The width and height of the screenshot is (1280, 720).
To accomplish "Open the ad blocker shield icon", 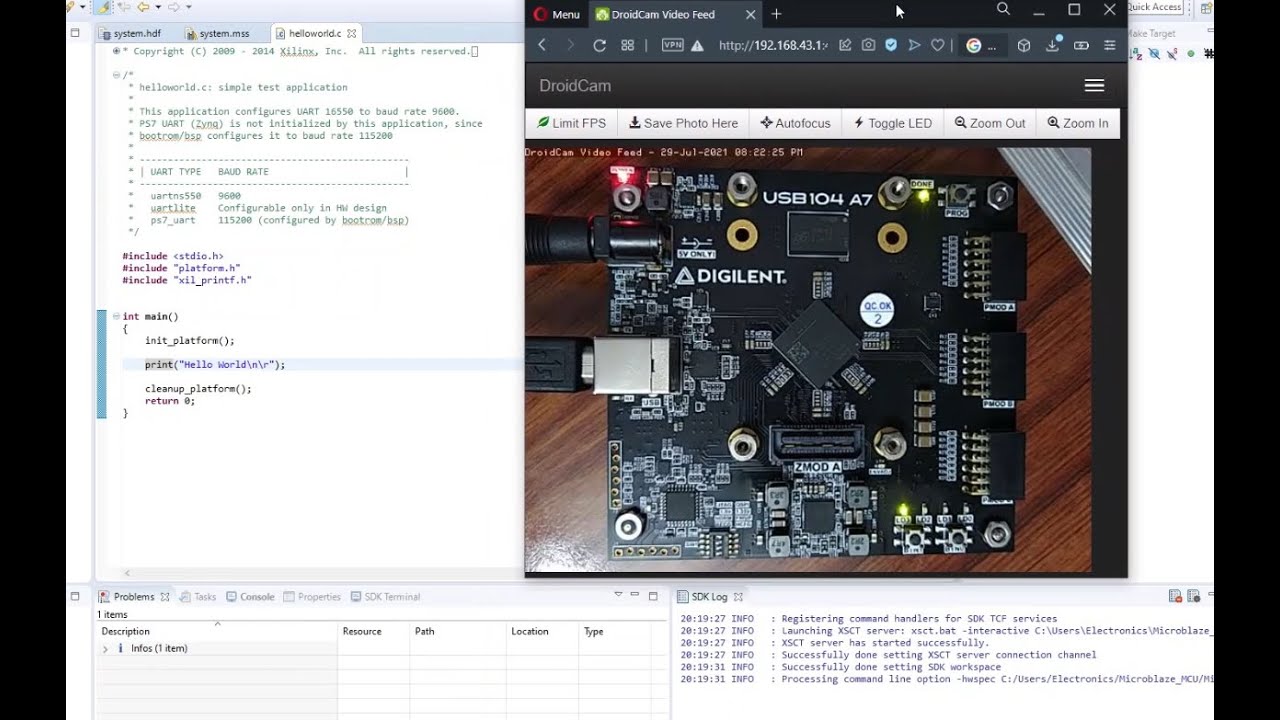I will 891,45.
